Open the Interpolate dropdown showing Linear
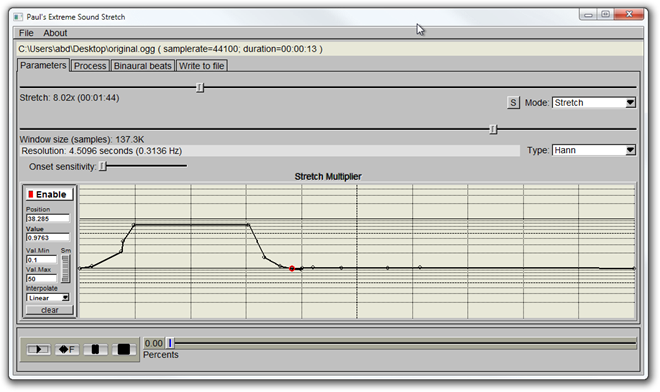This screenshot has height=392, width=660. [48, 298]
